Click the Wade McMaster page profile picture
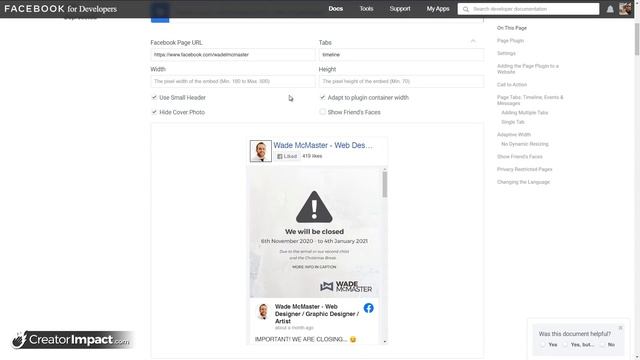 [260, 151]
